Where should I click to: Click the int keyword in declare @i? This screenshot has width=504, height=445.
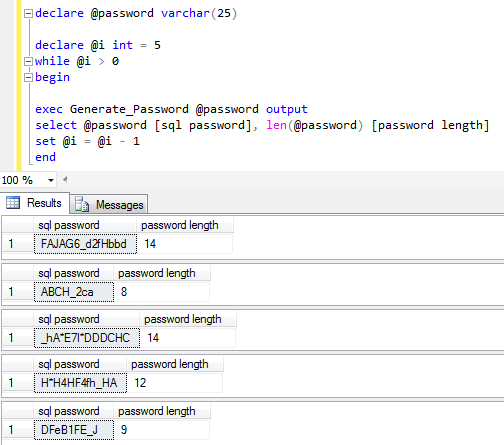[122, 45]
